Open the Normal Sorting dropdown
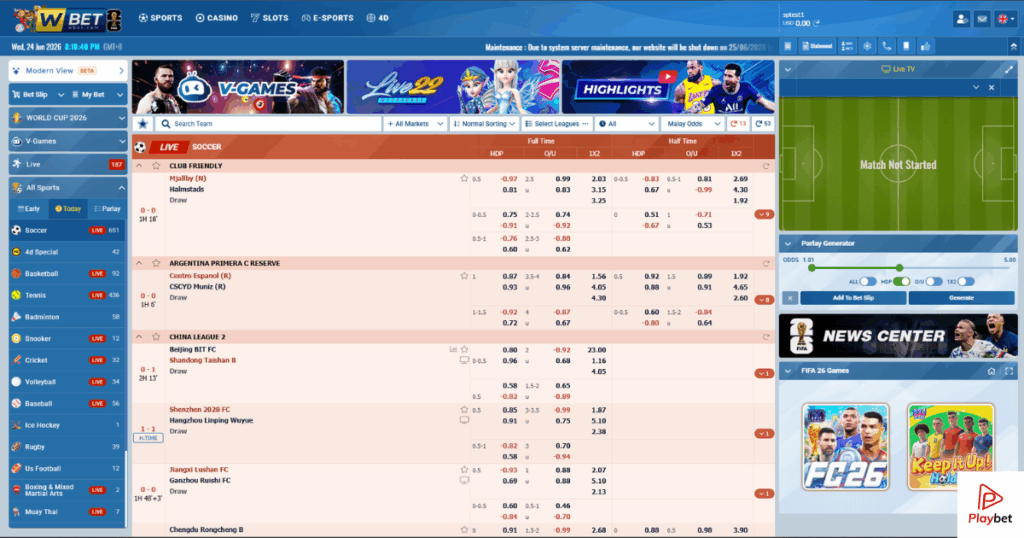 pyautogui.click(x=485, y=123)
